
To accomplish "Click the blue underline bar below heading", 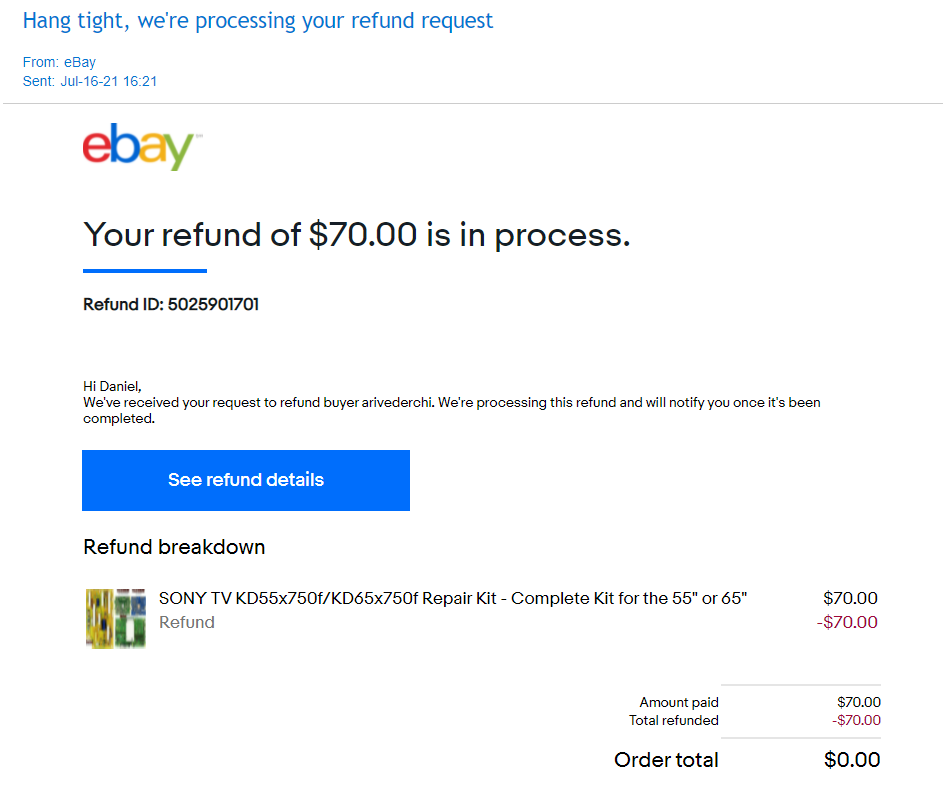I will pyautogui.click(x=145, y=270).
